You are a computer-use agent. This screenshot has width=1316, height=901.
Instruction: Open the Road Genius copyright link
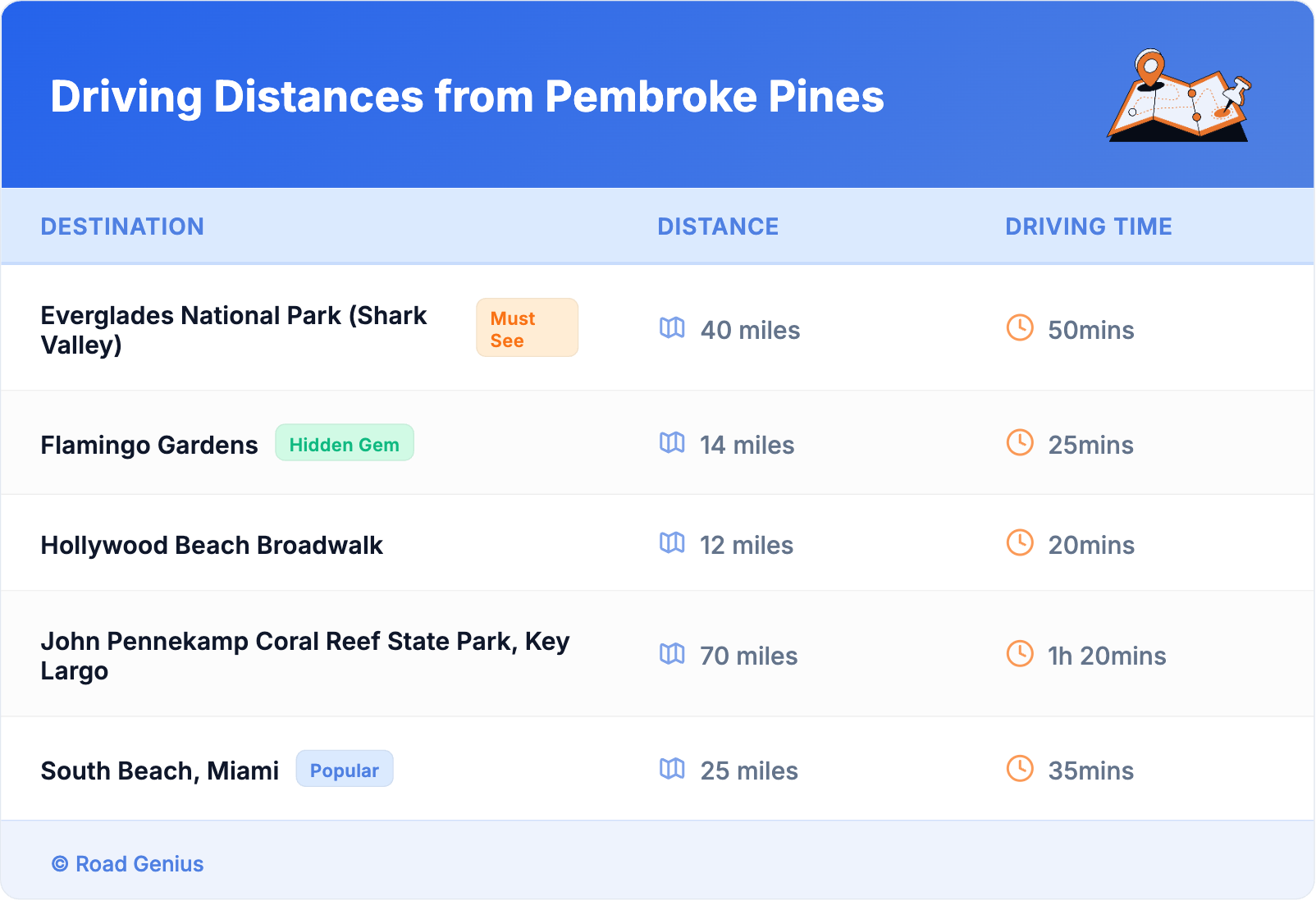tap(128, 864)
